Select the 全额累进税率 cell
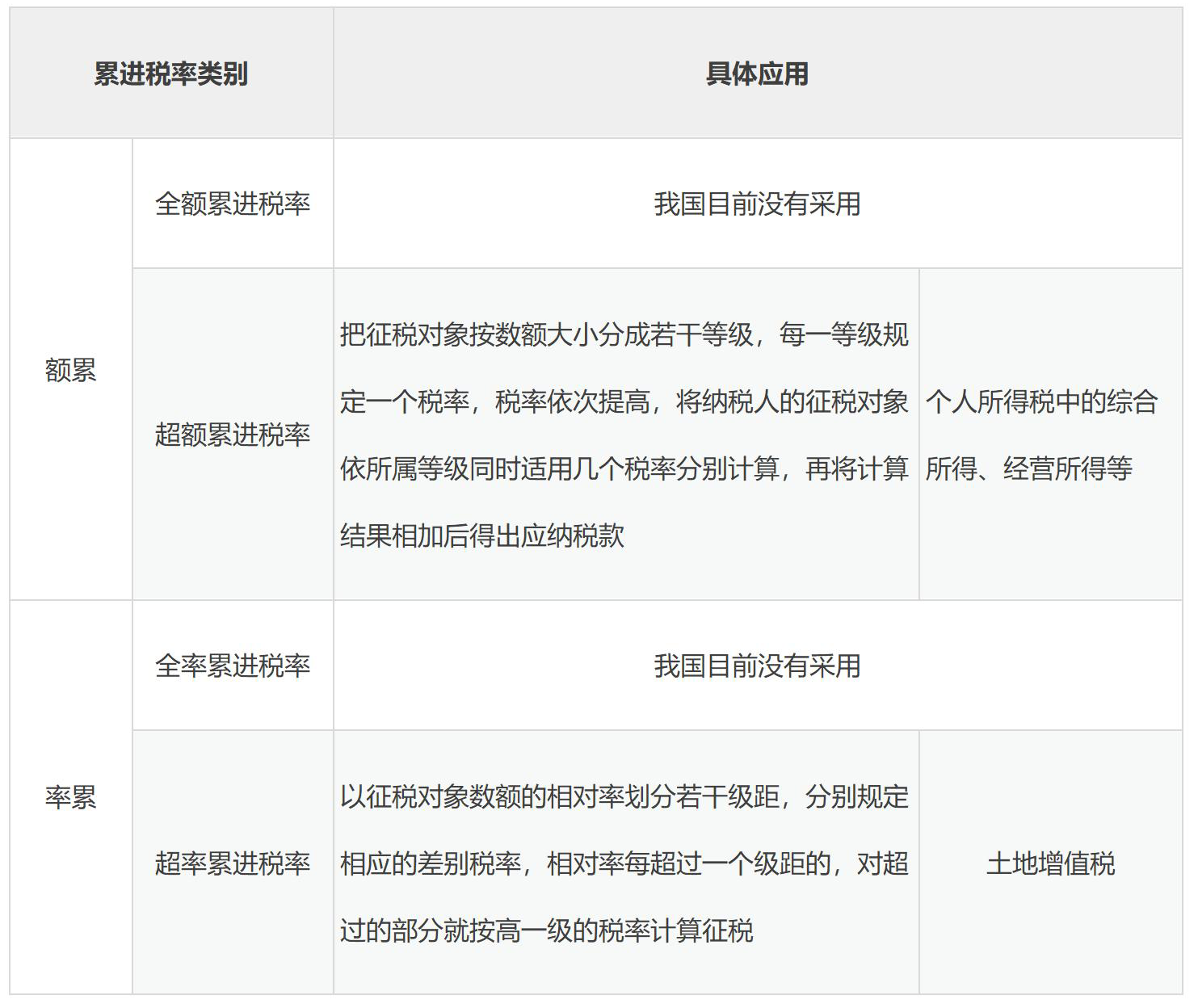 click(233, 204)
